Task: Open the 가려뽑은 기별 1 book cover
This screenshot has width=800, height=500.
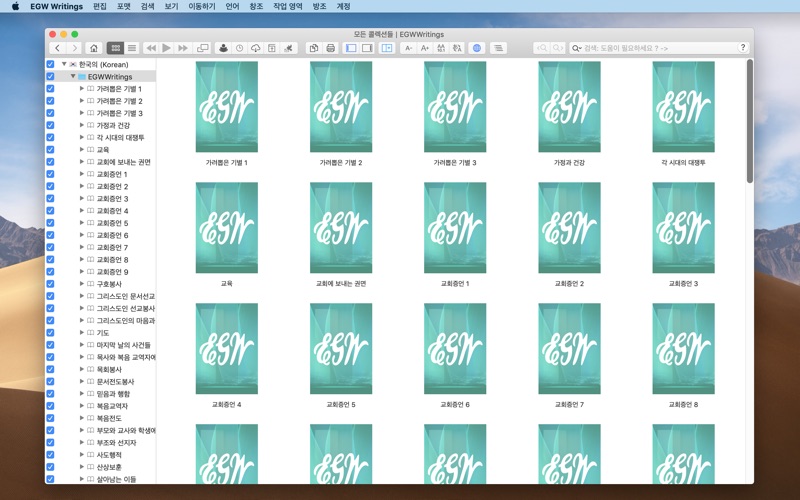Action: [227, 107]
